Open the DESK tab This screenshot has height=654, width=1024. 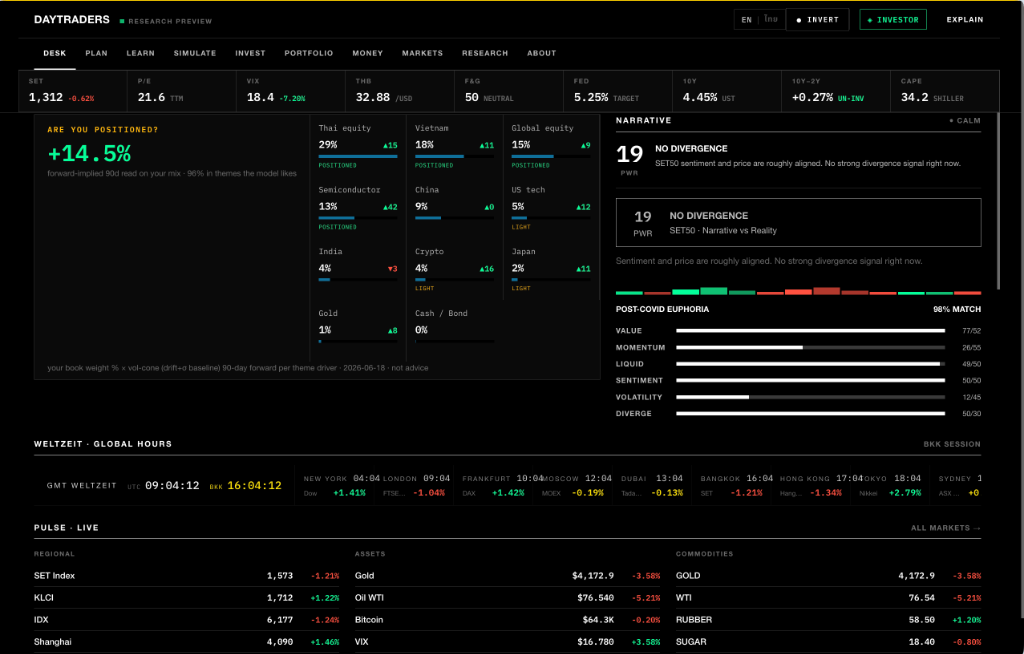coord(55,53)
